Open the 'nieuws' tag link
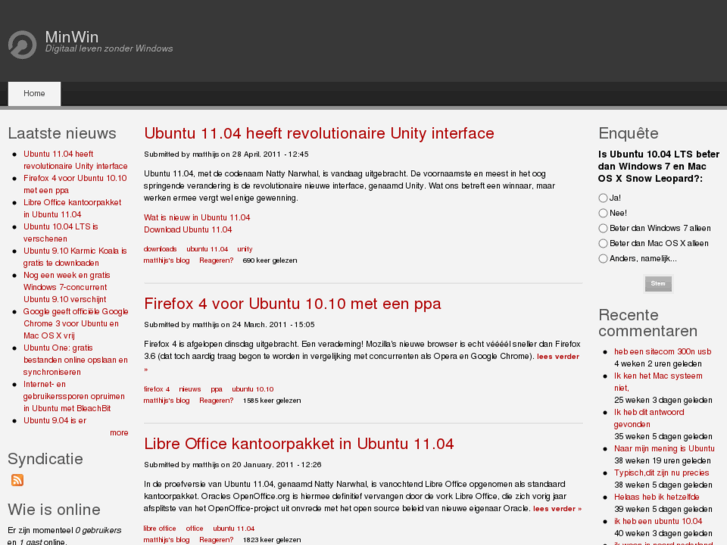 point(190,389)
